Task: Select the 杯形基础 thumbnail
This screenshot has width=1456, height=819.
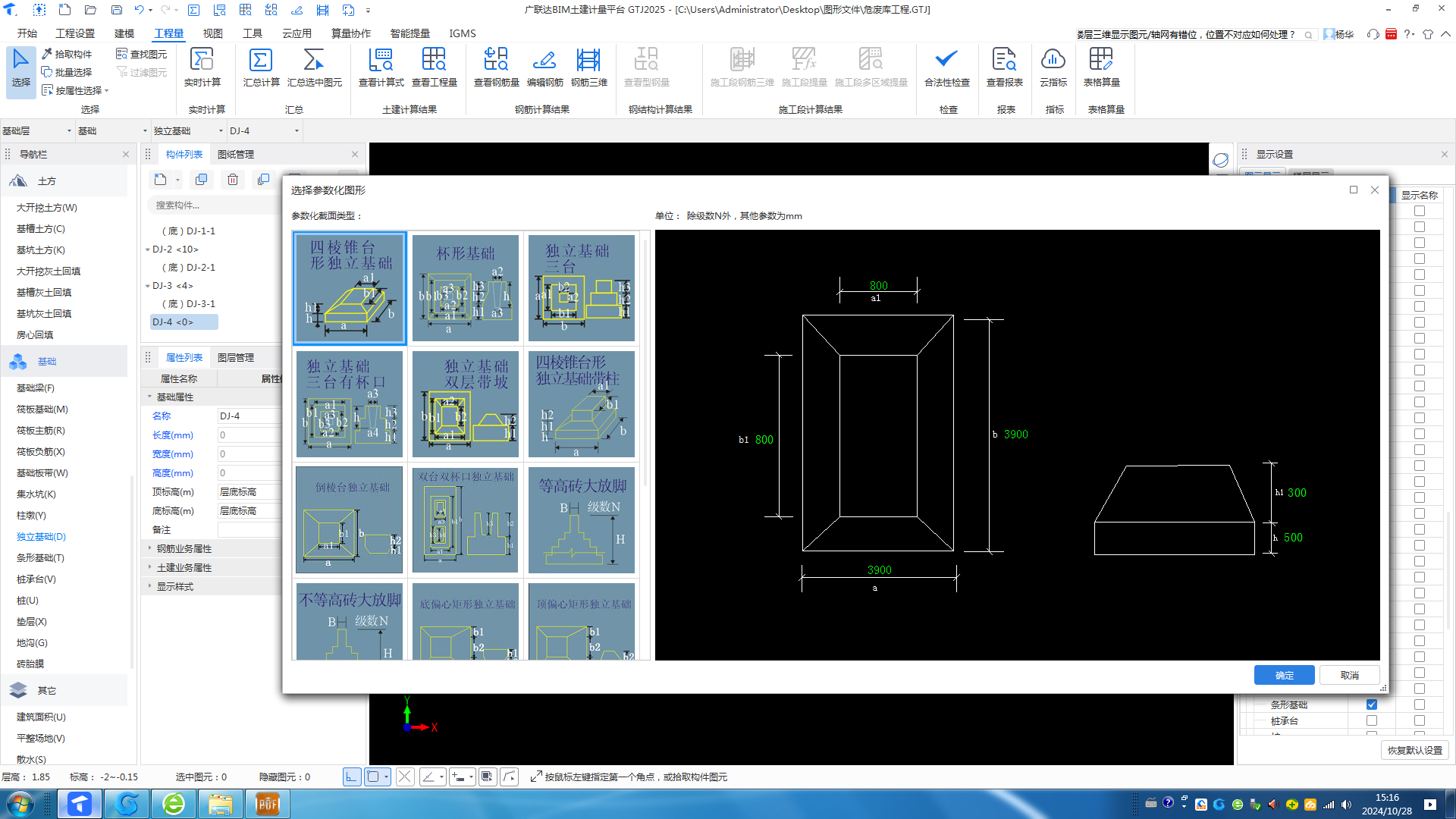Action: click(x=466, y=288)
